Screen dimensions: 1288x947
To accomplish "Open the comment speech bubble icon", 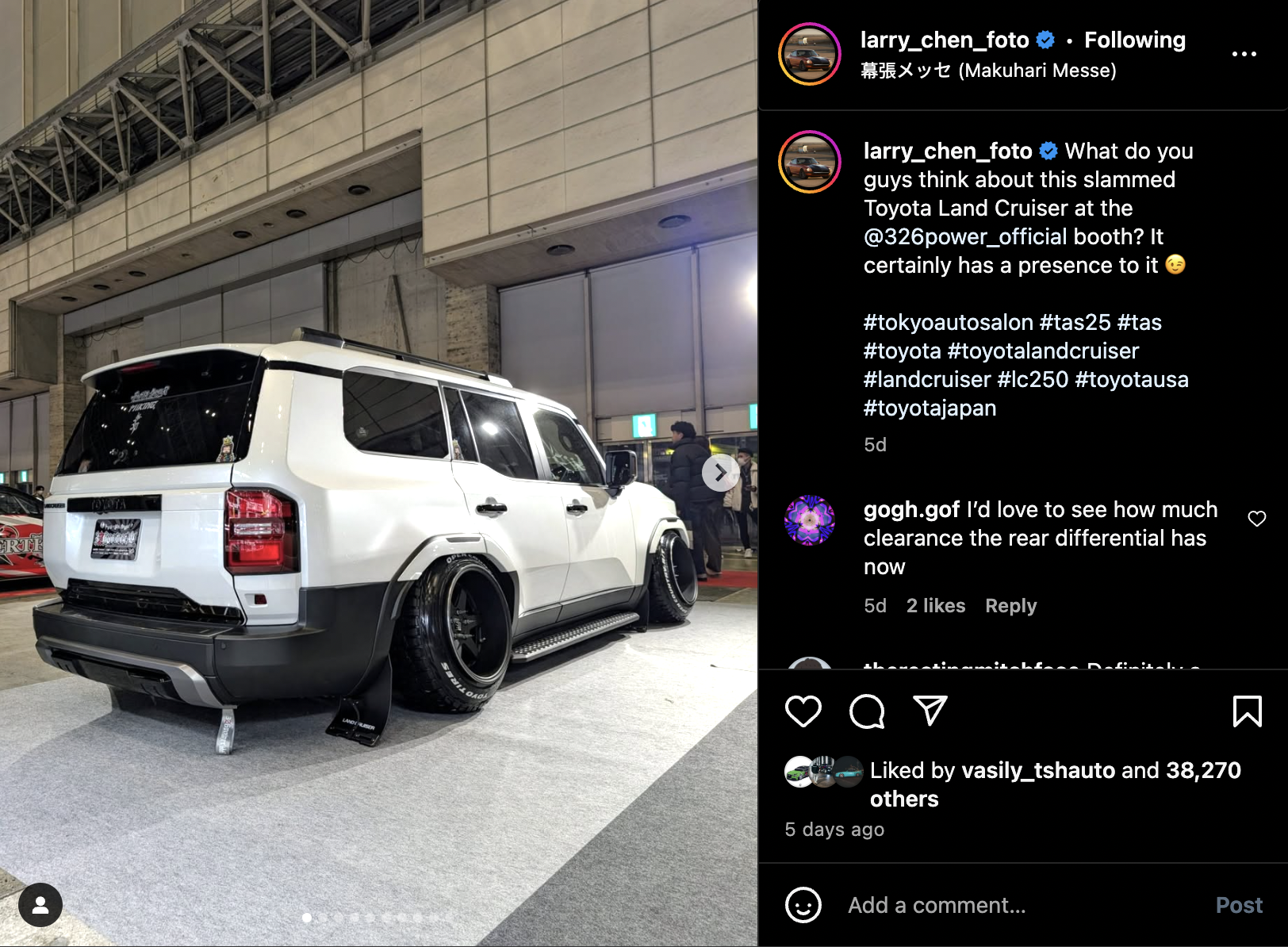I will coord(867,711).
